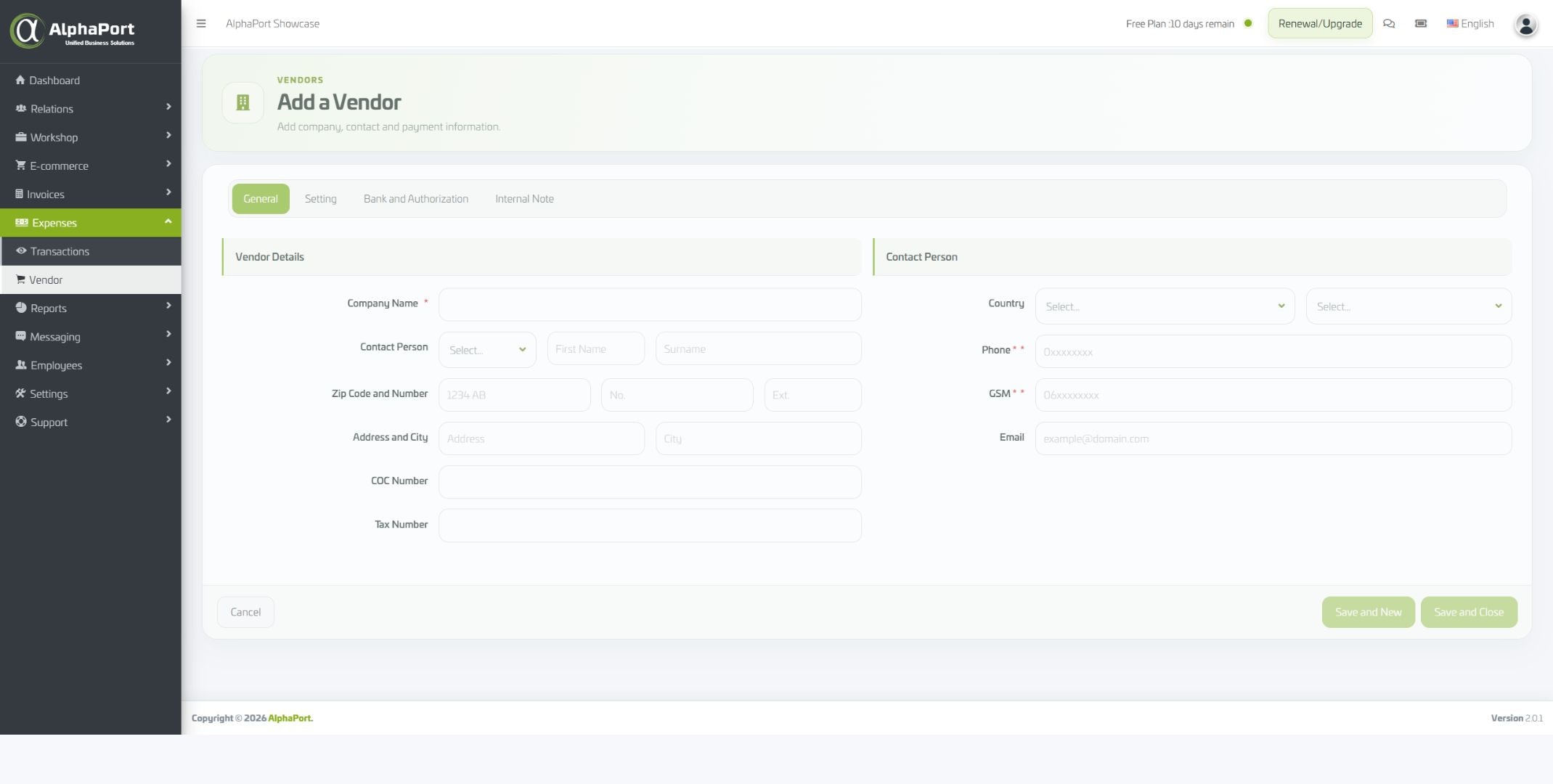Click the Renewal/Upgrade button
The image size is (1553, 784).
pos(1320,23)
